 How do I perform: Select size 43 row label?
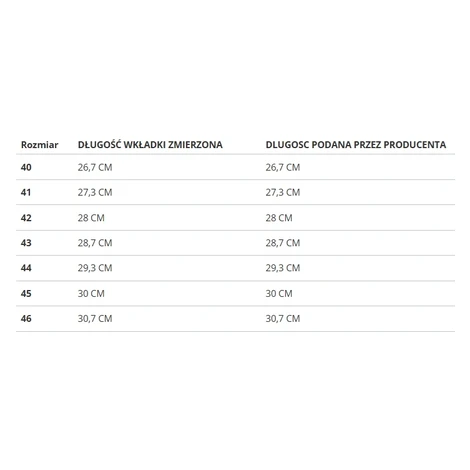(x=26, y=243)
